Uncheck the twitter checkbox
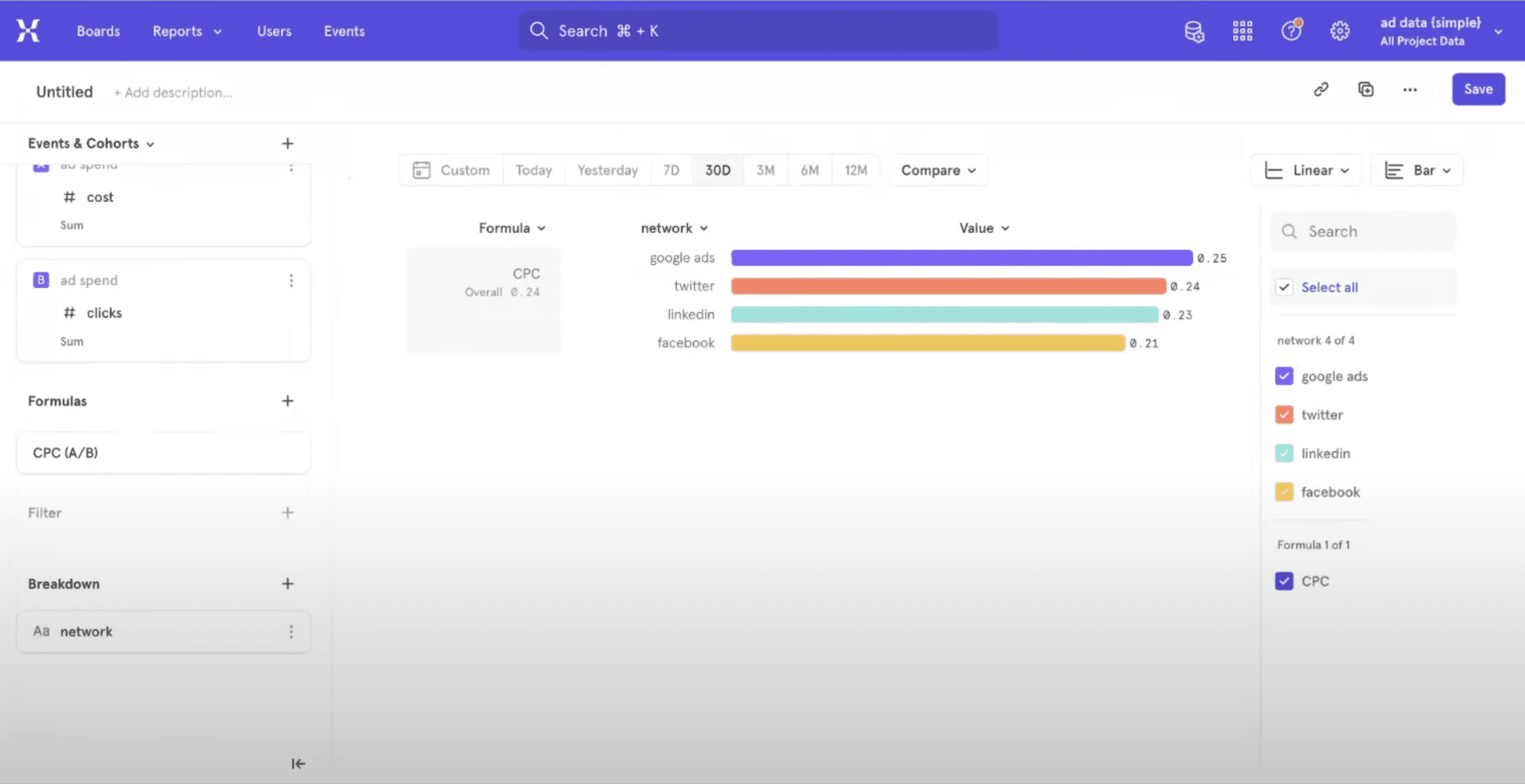The image size is (1525, 784). [x=1284, y=415]
